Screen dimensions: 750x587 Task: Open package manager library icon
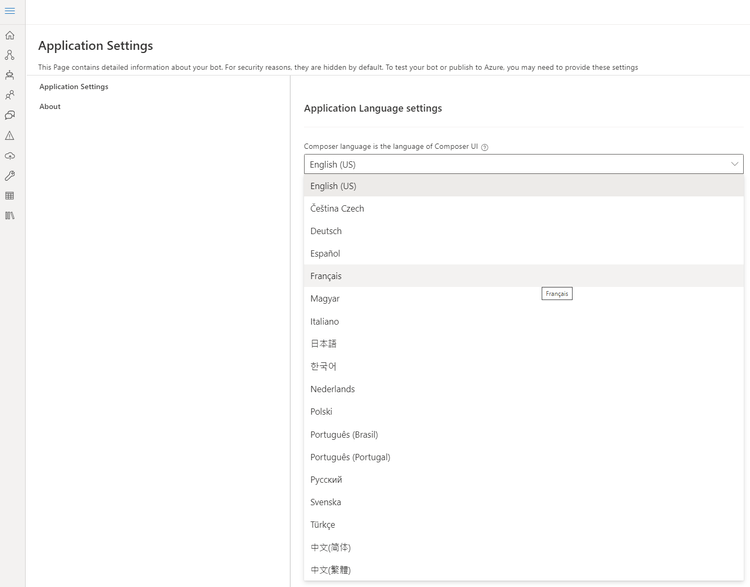10,215
